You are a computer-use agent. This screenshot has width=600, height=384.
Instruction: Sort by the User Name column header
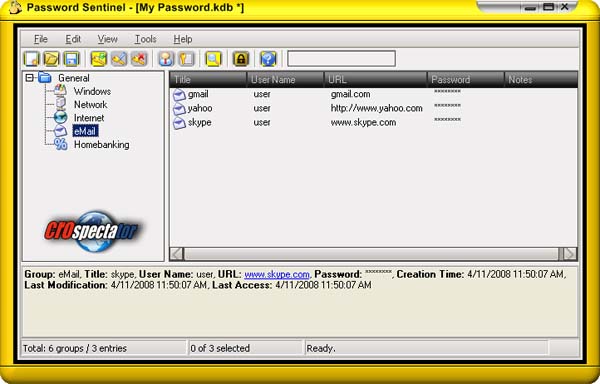click(285, 80)
